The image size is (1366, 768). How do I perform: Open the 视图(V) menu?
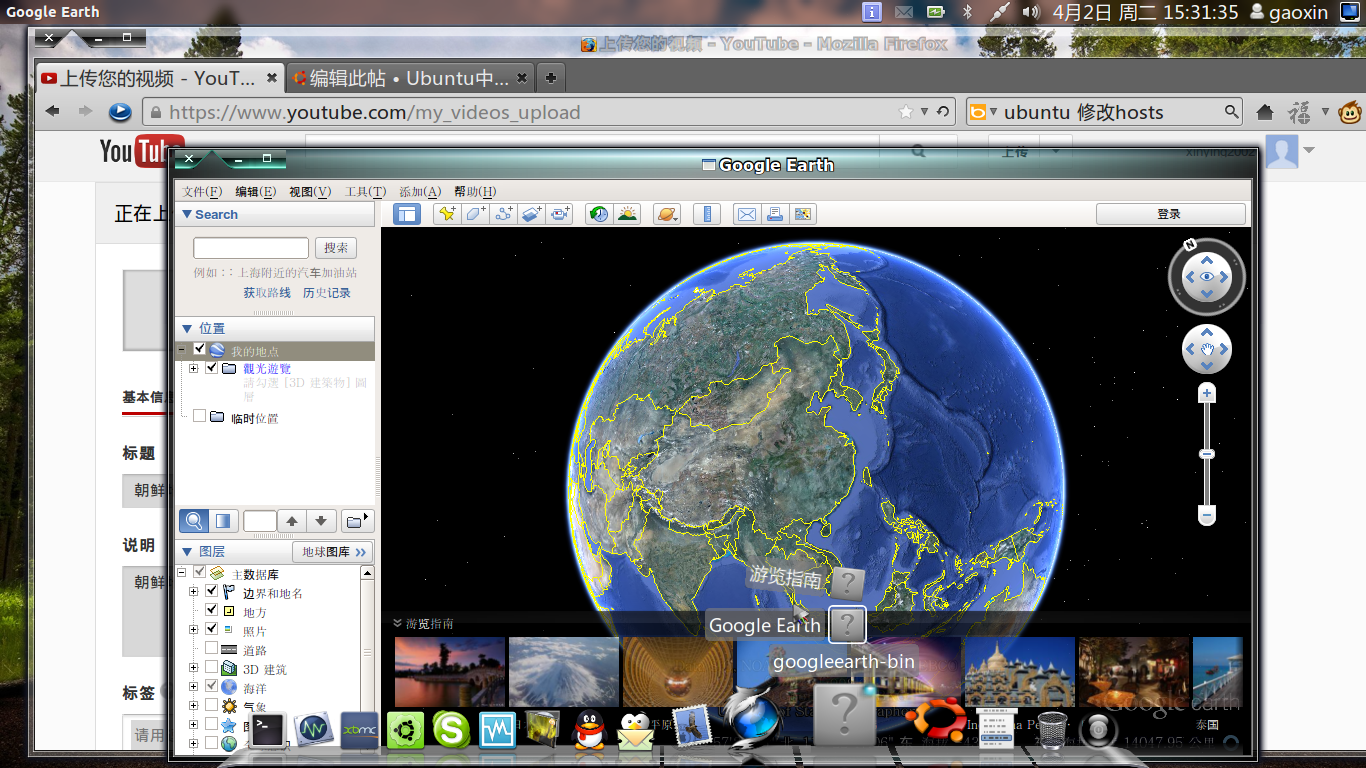point(310,191)
